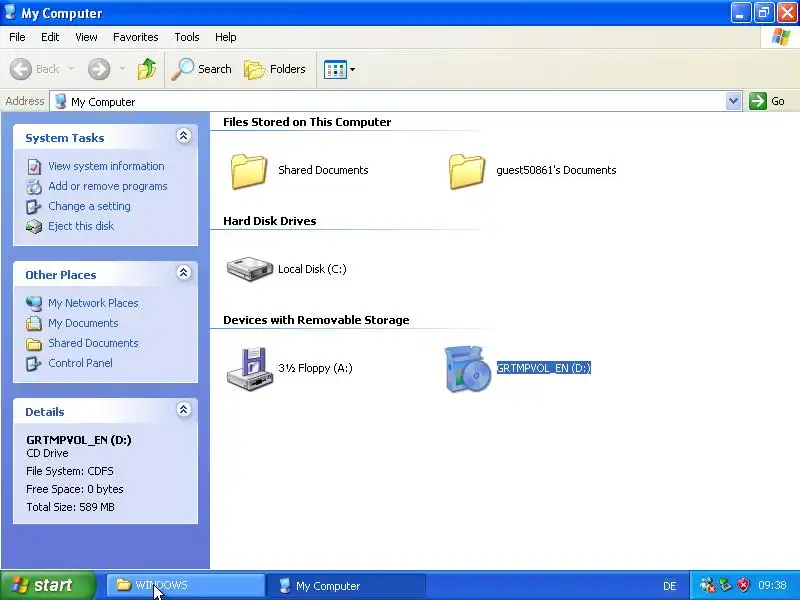Click My Computer taskbar button
Image resolution: width=800 pixels, height=600 pixels.
pos(346,585)
